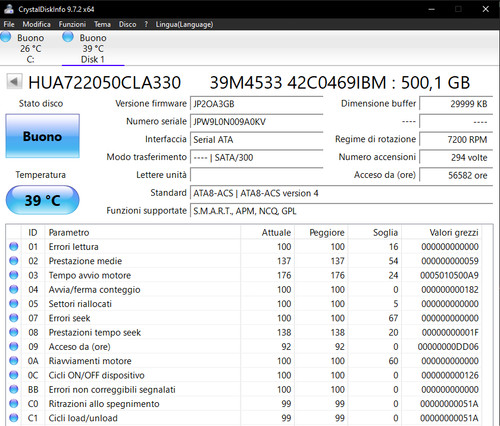Click the Attuale column header
The width and height of the screenshot is (500, 426).
click(x=268, y=232)
